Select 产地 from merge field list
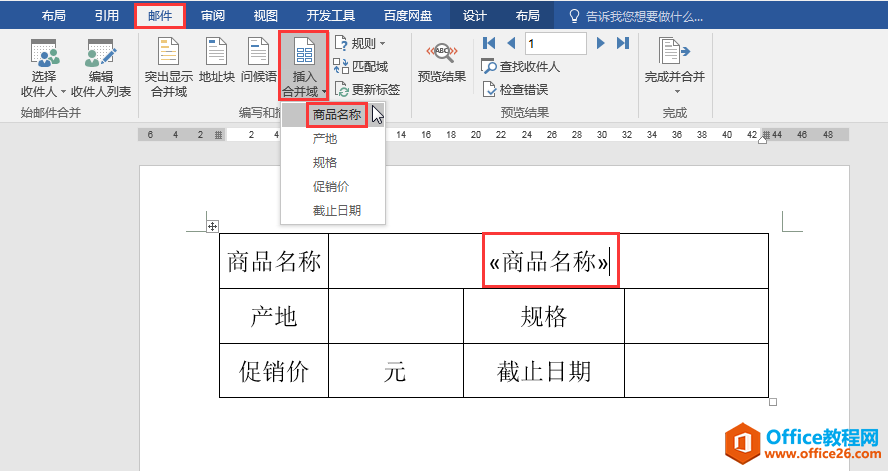Image resolution: width=888 pixels, height=471 pixels. (x=325, y=139)
